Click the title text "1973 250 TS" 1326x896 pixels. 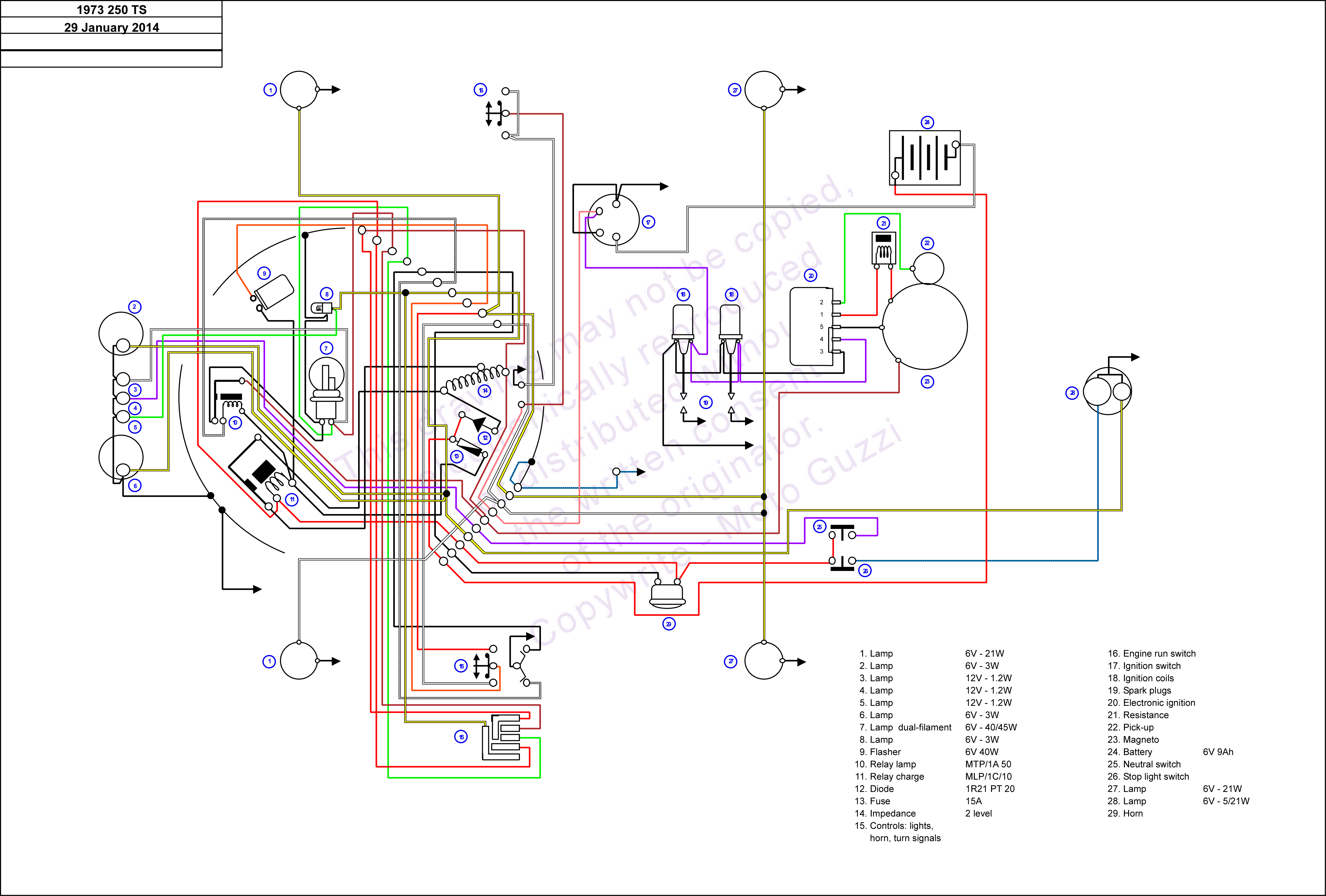112,10
